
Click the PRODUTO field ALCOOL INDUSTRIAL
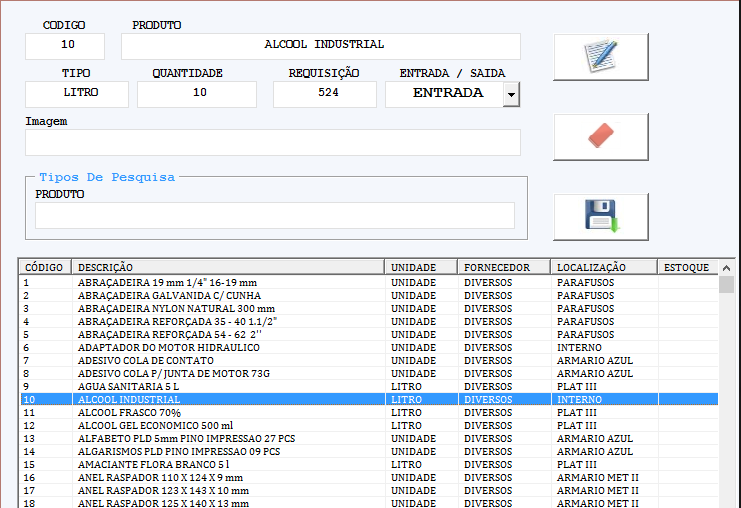click(x=321, y=46)
